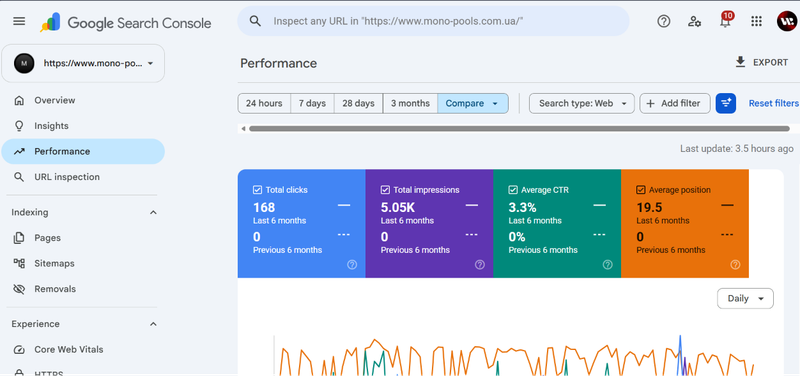
Task: Open the Google apps grid
Action: click(756, 21)
